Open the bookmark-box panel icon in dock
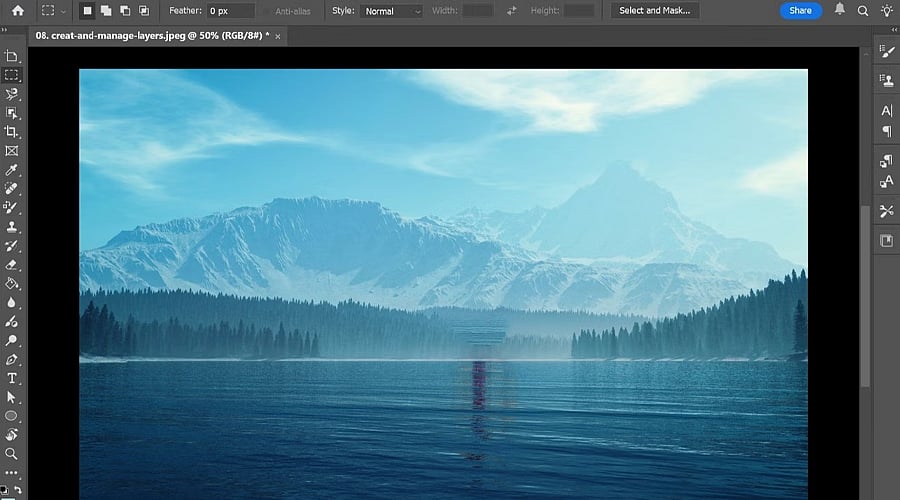The image size is (900, 500). pyautogui.click(x=887, y=241)
